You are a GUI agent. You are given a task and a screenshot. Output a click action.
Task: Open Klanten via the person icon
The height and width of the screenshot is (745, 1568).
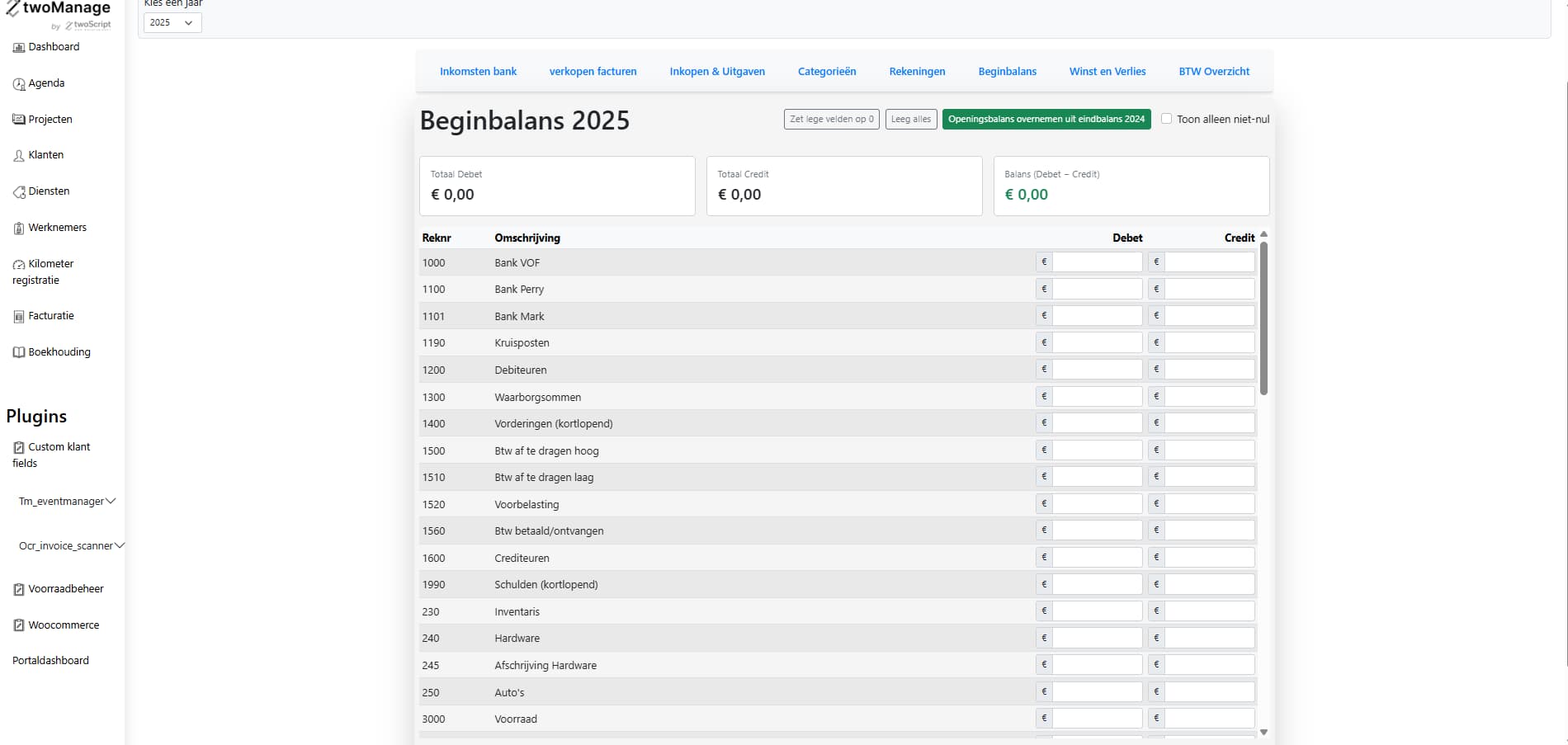coord(19,156)
